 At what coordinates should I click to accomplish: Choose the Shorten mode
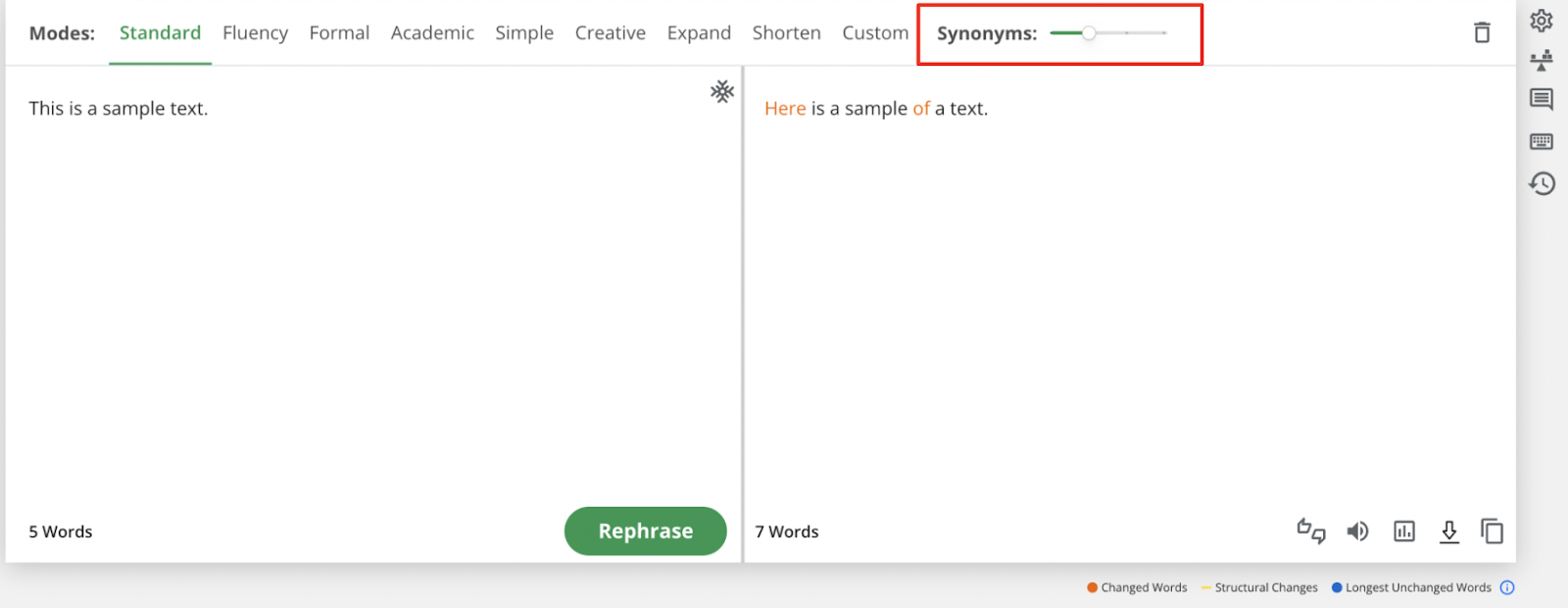[786, 33]
